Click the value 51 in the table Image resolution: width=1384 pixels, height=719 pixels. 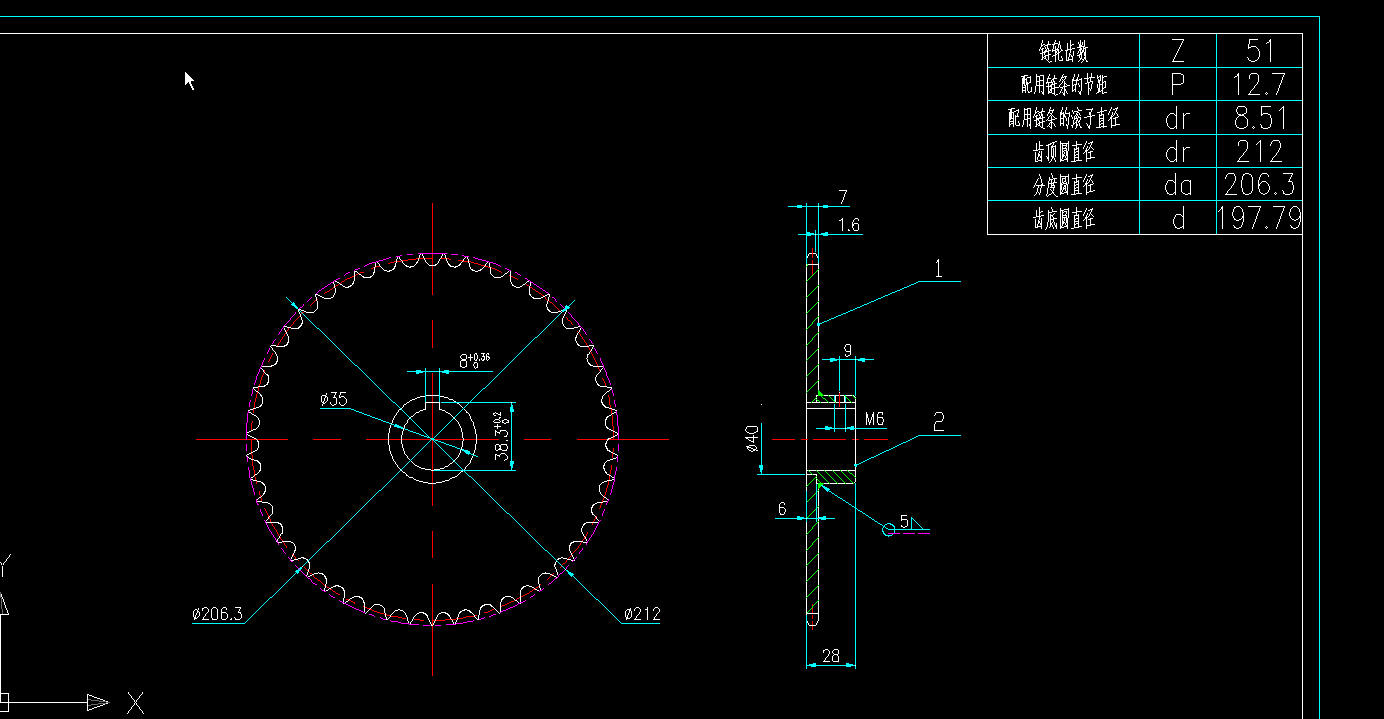coord(1259,51)
